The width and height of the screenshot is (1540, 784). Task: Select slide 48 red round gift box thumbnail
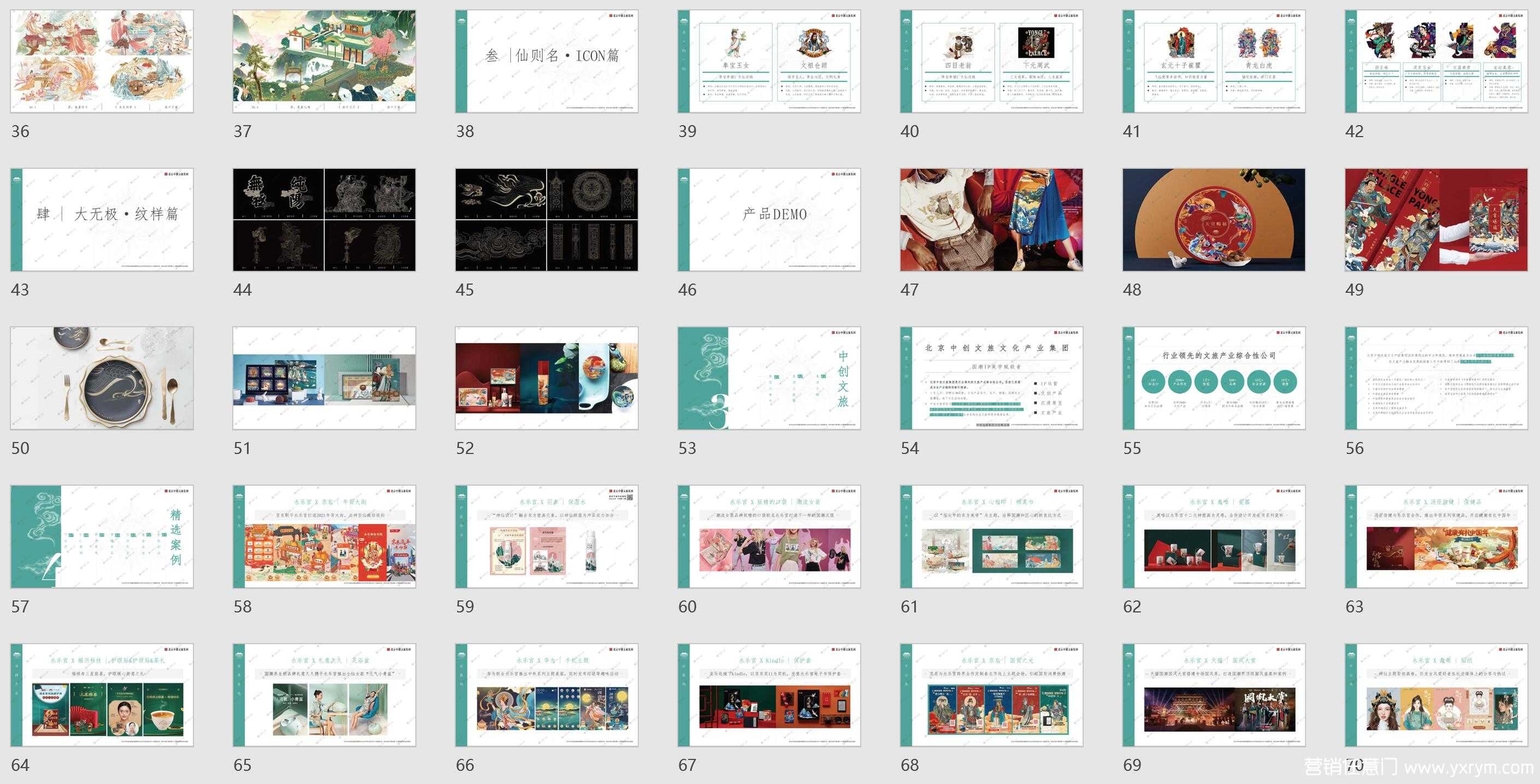point(1214,220)
